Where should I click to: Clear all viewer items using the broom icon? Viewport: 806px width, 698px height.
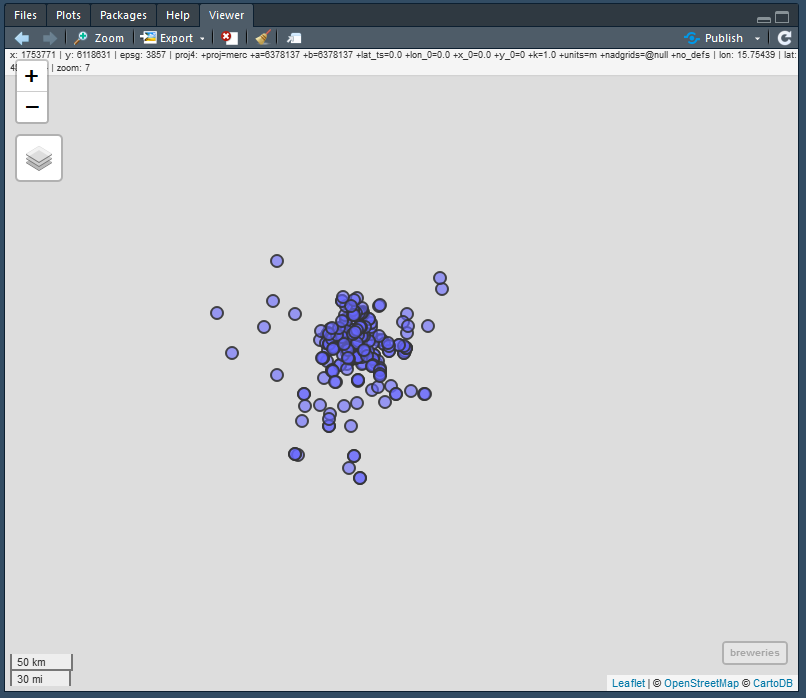[262, 38]
